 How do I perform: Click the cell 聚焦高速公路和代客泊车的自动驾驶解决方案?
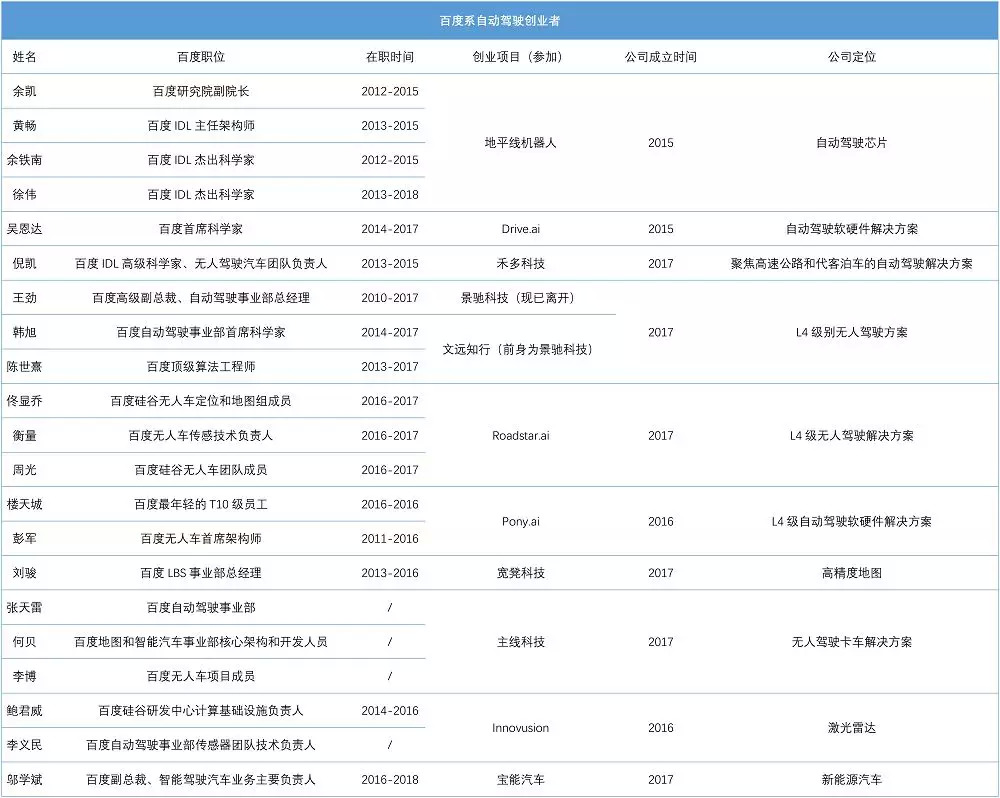click(851, 263)
